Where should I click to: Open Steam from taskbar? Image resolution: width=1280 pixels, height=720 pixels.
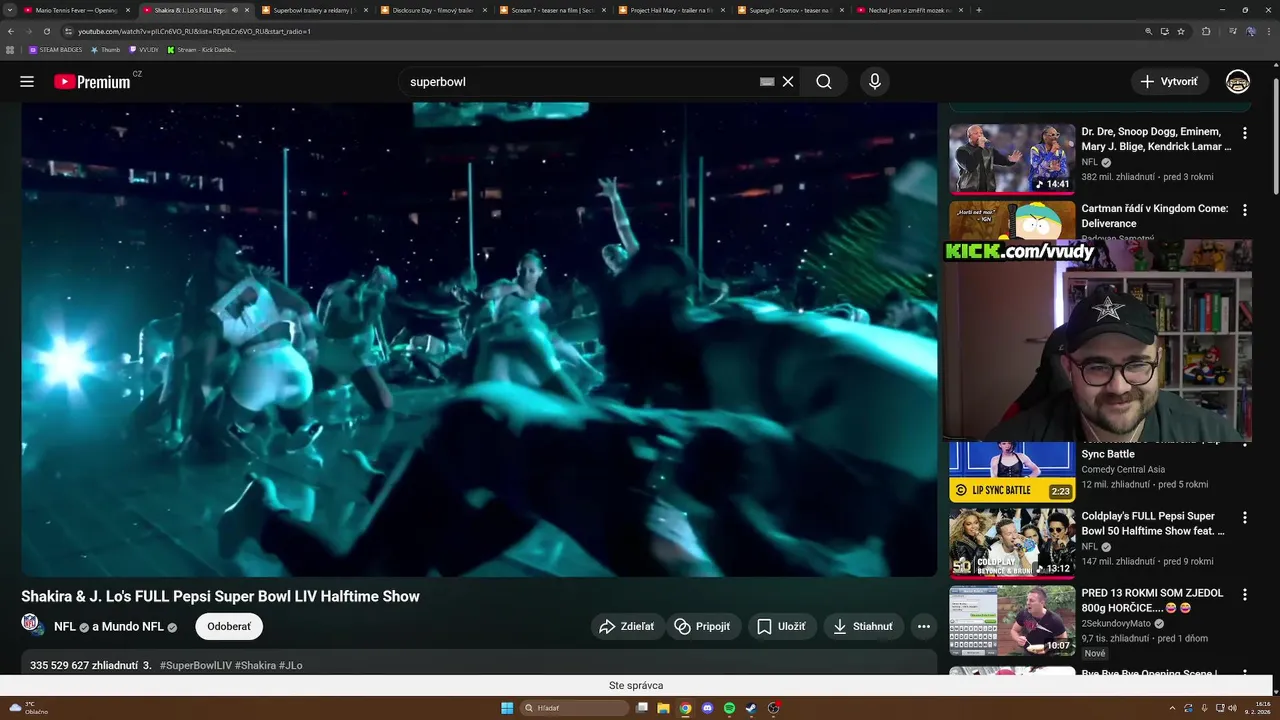(x=751, y=708)
